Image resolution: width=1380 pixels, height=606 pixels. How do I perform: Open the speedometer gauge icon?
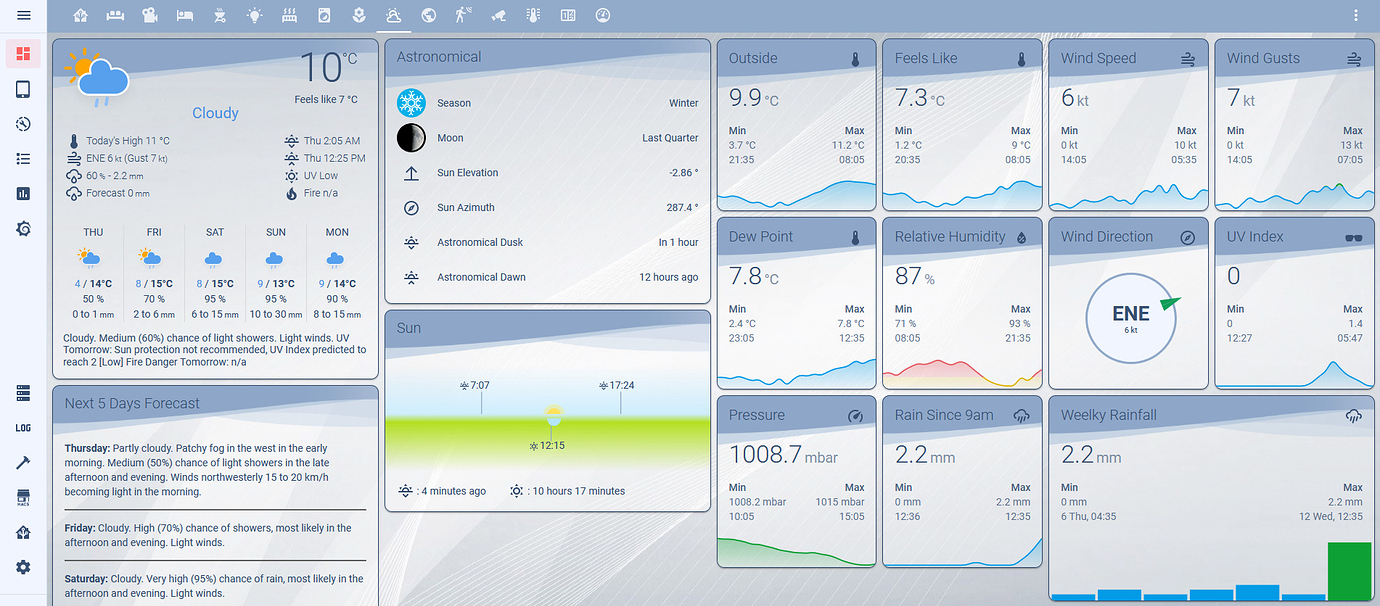602,15
